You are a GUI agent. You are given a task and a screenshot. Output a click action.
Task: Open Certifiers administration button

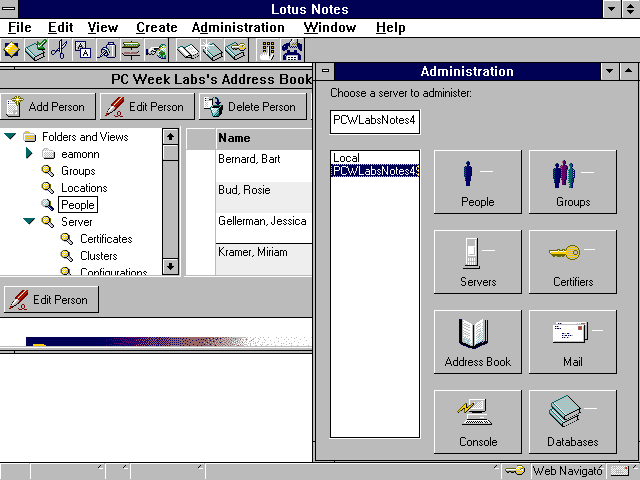(573, 262)
